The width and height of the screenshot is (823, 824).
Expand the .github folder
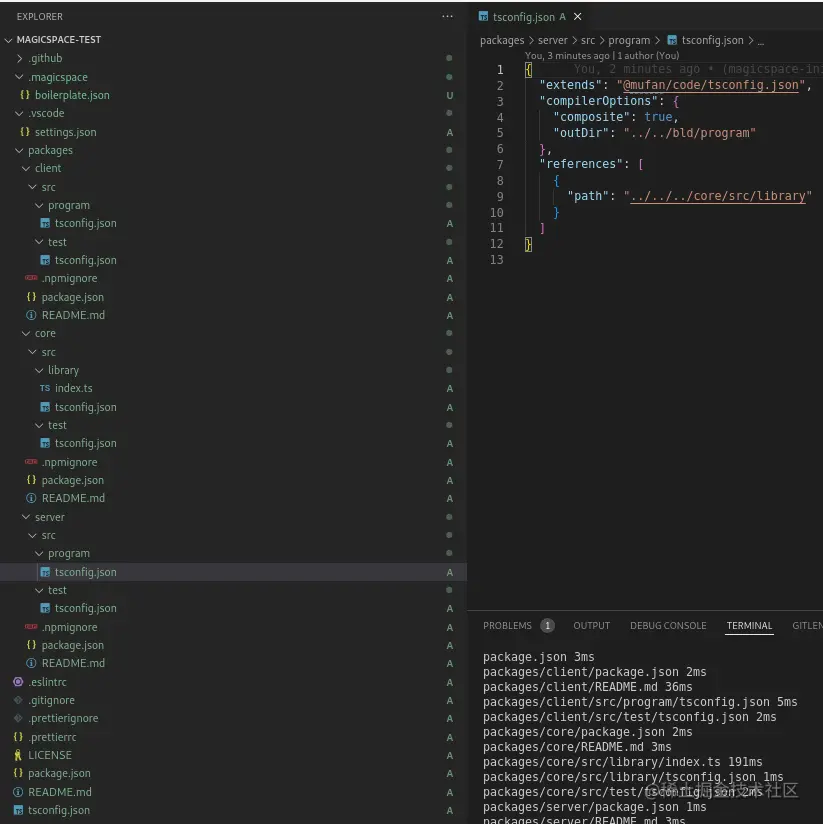click(19, 58)
